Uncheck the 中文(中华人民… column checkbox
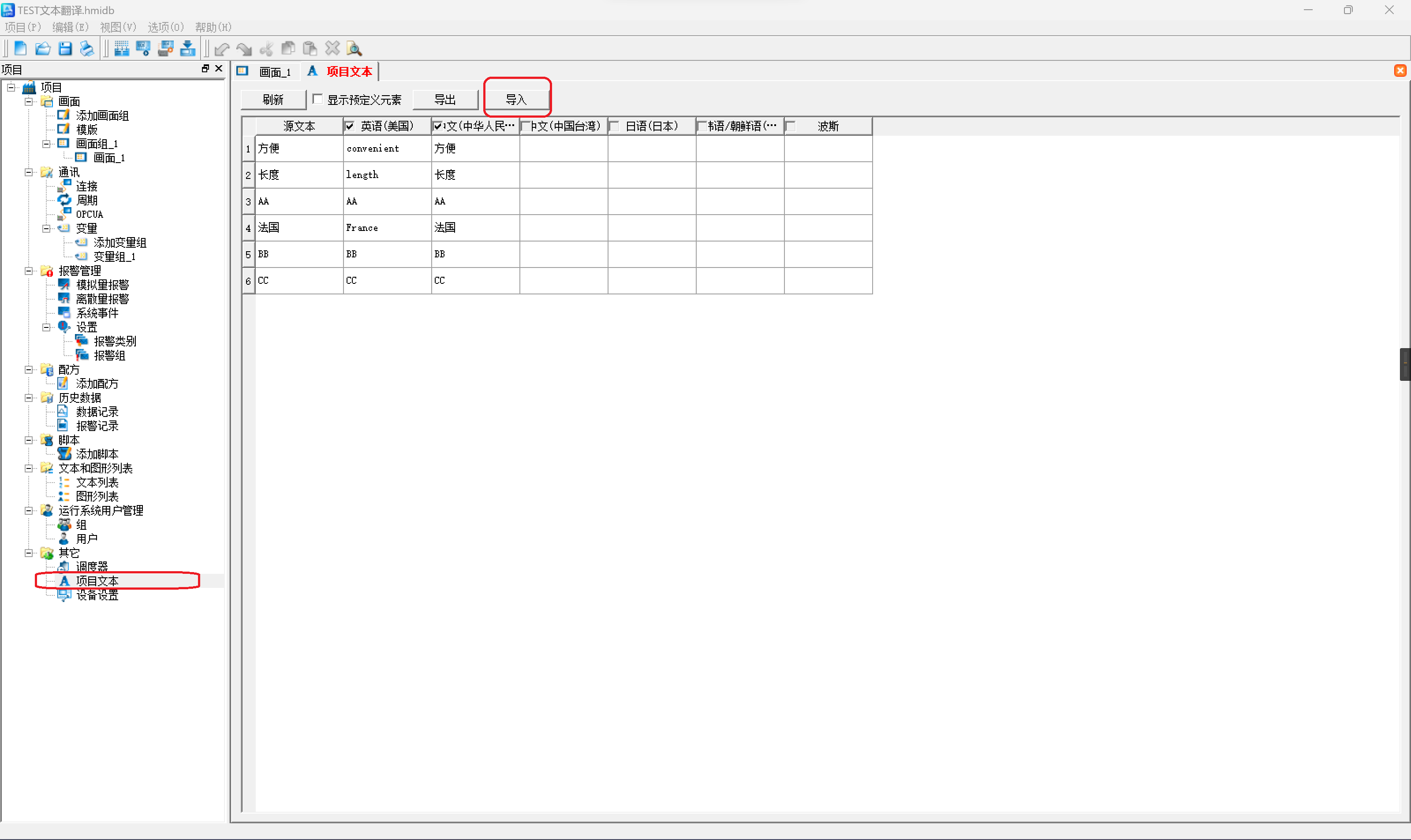 (x=438, y=126)
